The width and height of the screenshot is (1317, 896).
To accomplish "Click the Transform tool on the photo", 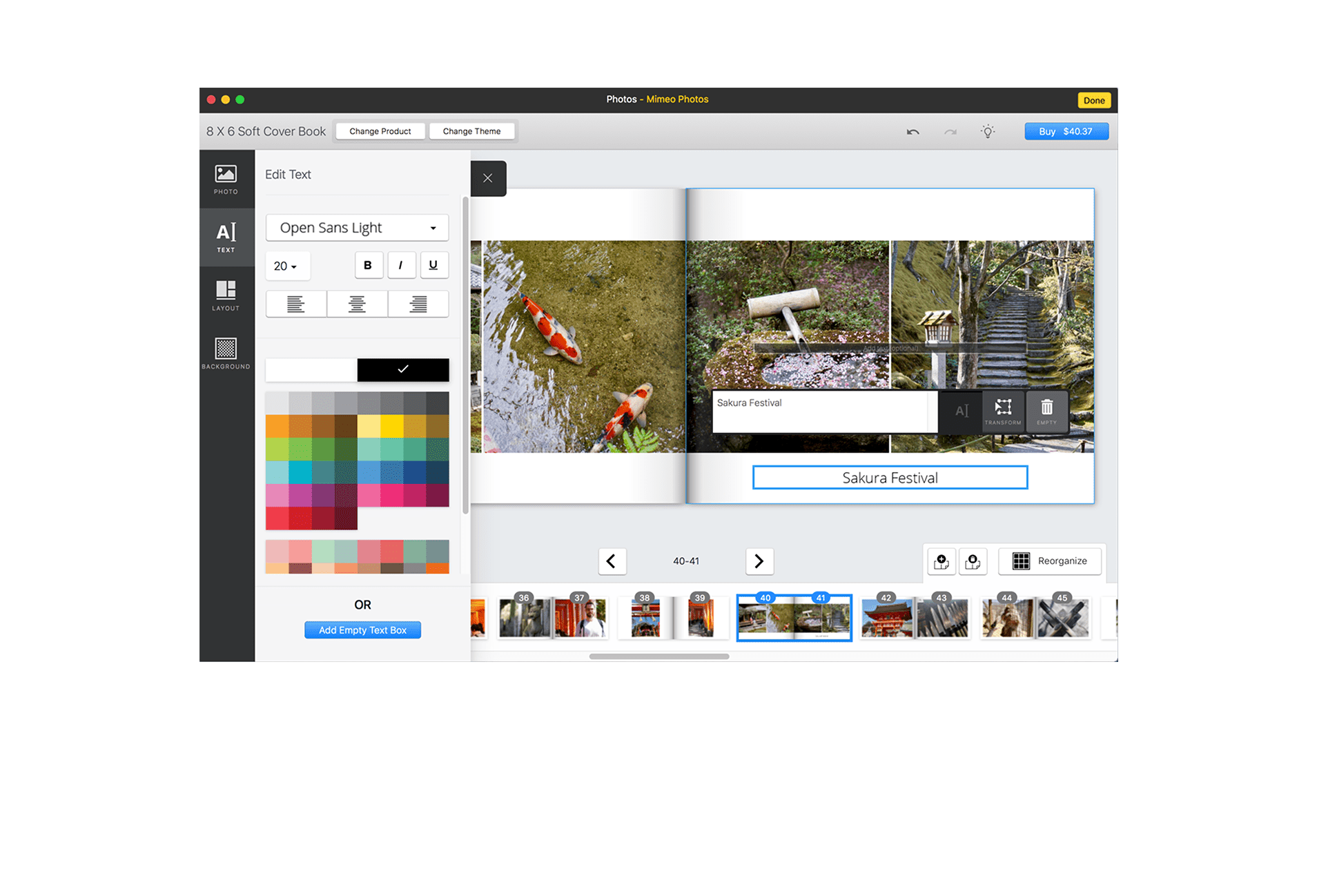I will pos(1003,411).
